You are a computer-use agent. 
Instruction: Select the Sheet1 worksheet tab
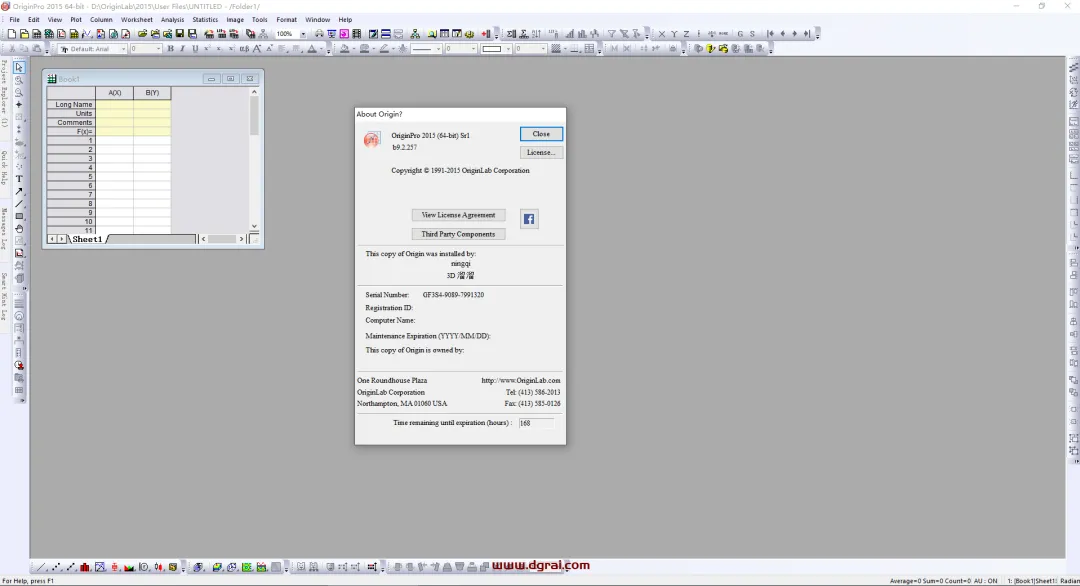[x=87, y=239]
